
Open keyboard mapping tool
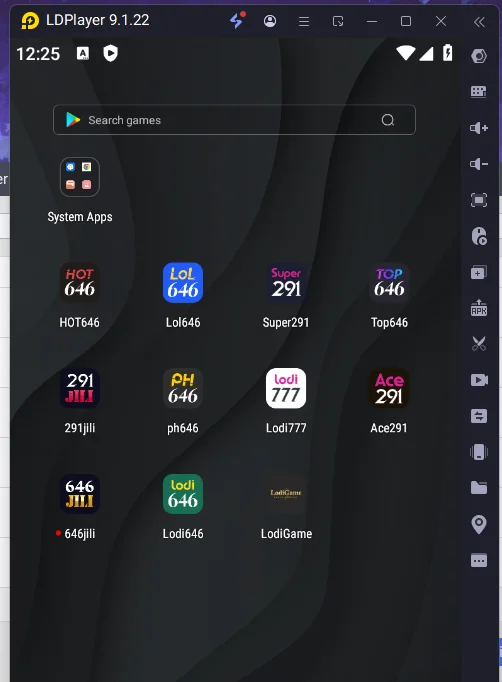(x=479, y=91)
